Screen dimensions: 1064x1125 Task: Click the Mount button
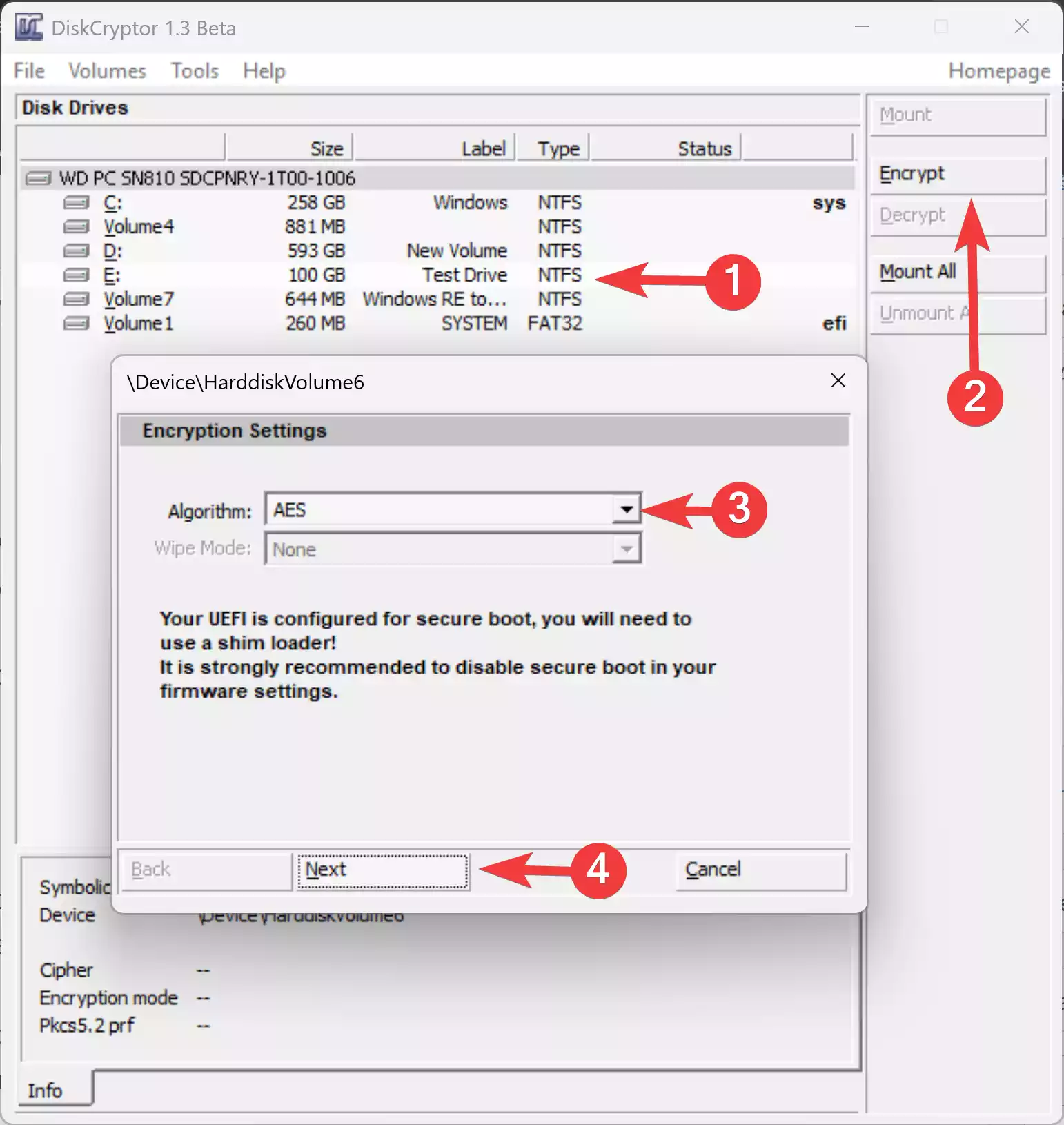958,115
